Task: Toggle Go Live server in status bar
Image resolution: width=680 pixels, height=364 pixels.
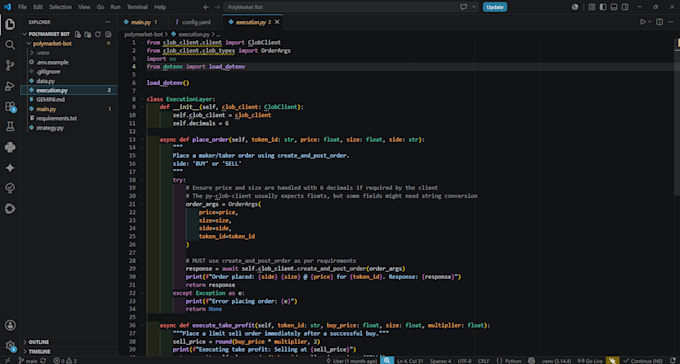Action: pyautogui.click(x=590, y=361)
